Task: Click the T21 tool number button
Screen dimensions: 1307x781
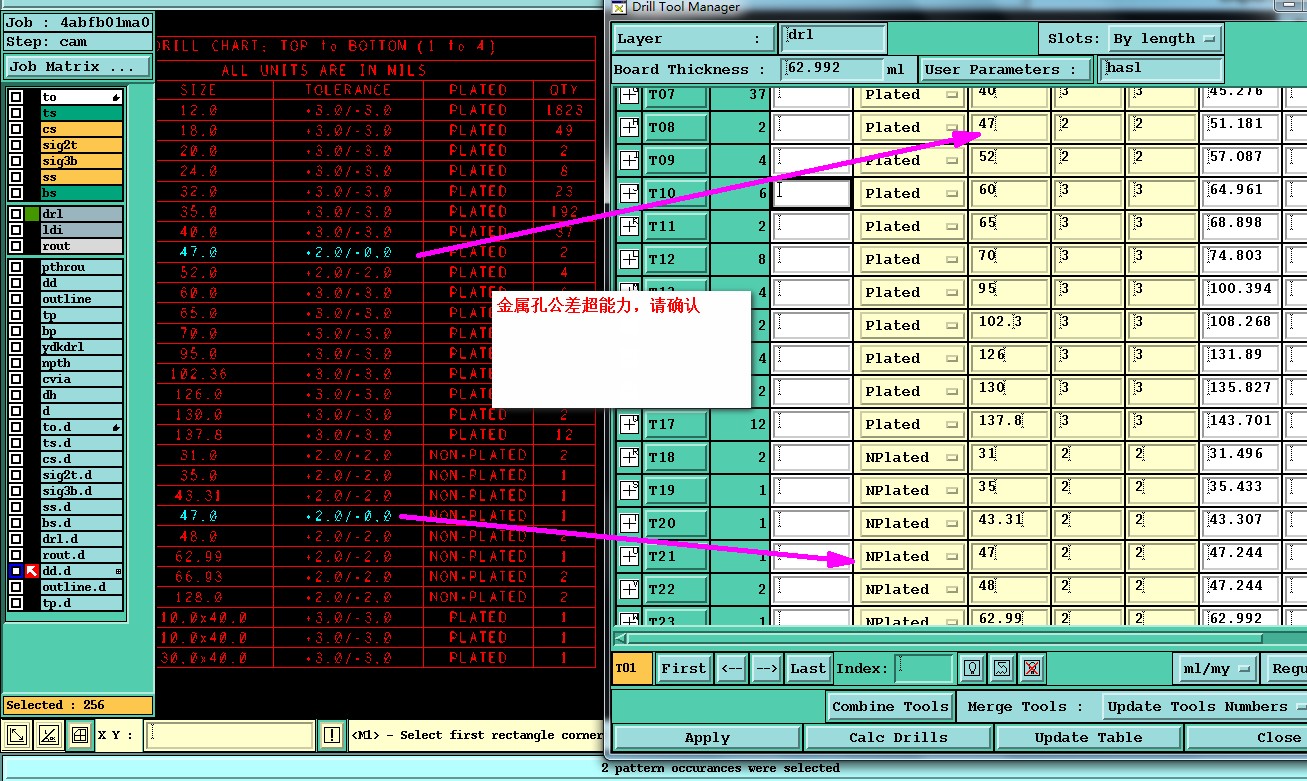Action: (676, 556)
